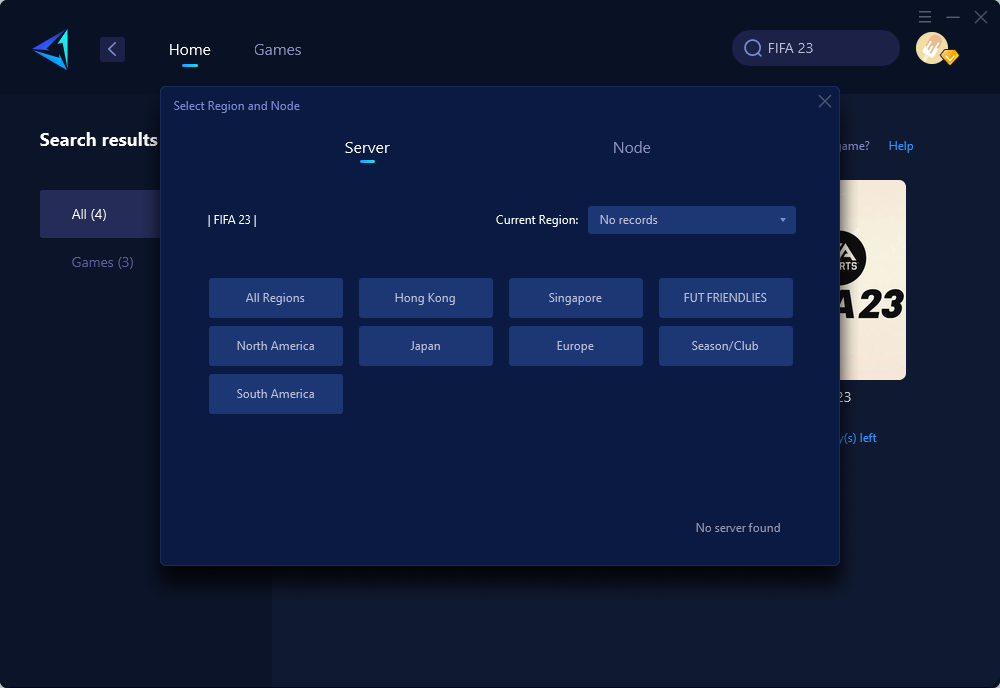Screen dimensions: 1000x688
Task: Switch to the Node tab
Action: tap(631, 148)
